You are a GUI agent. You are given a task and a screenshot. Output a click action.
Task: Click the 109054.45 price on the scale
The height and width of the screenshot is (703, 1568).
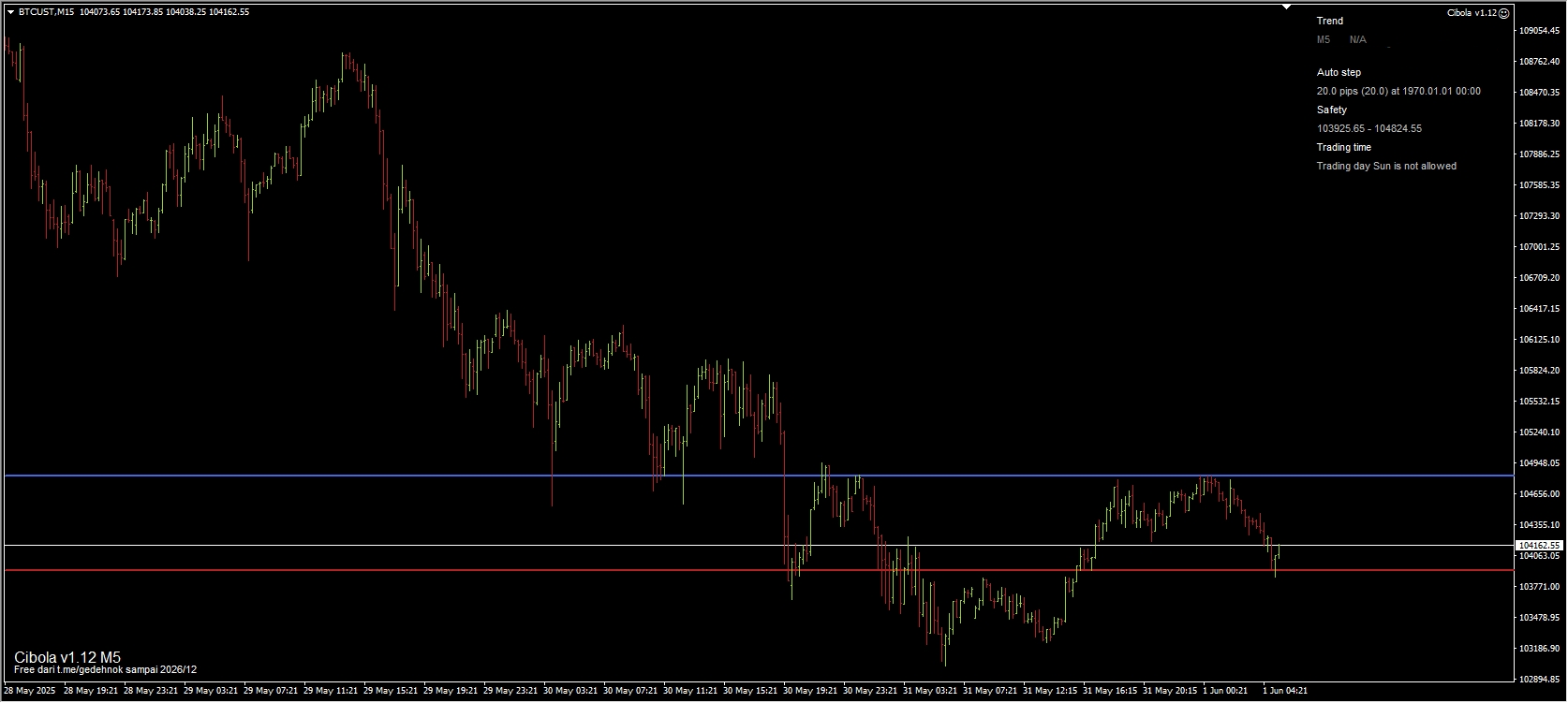pos(1539,31)
